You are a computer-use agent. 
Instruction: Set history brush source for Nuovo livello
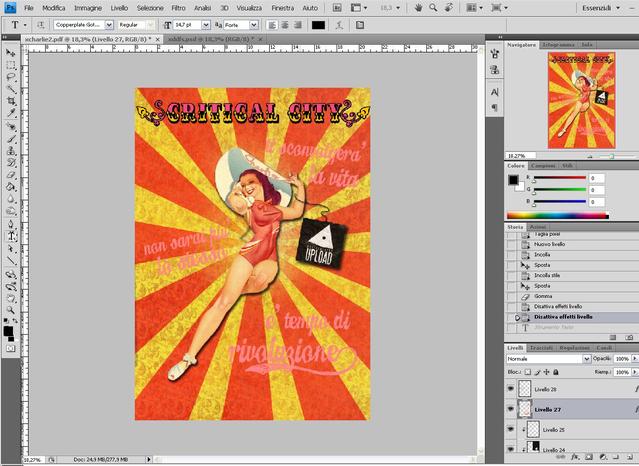(x=511, y=244)
